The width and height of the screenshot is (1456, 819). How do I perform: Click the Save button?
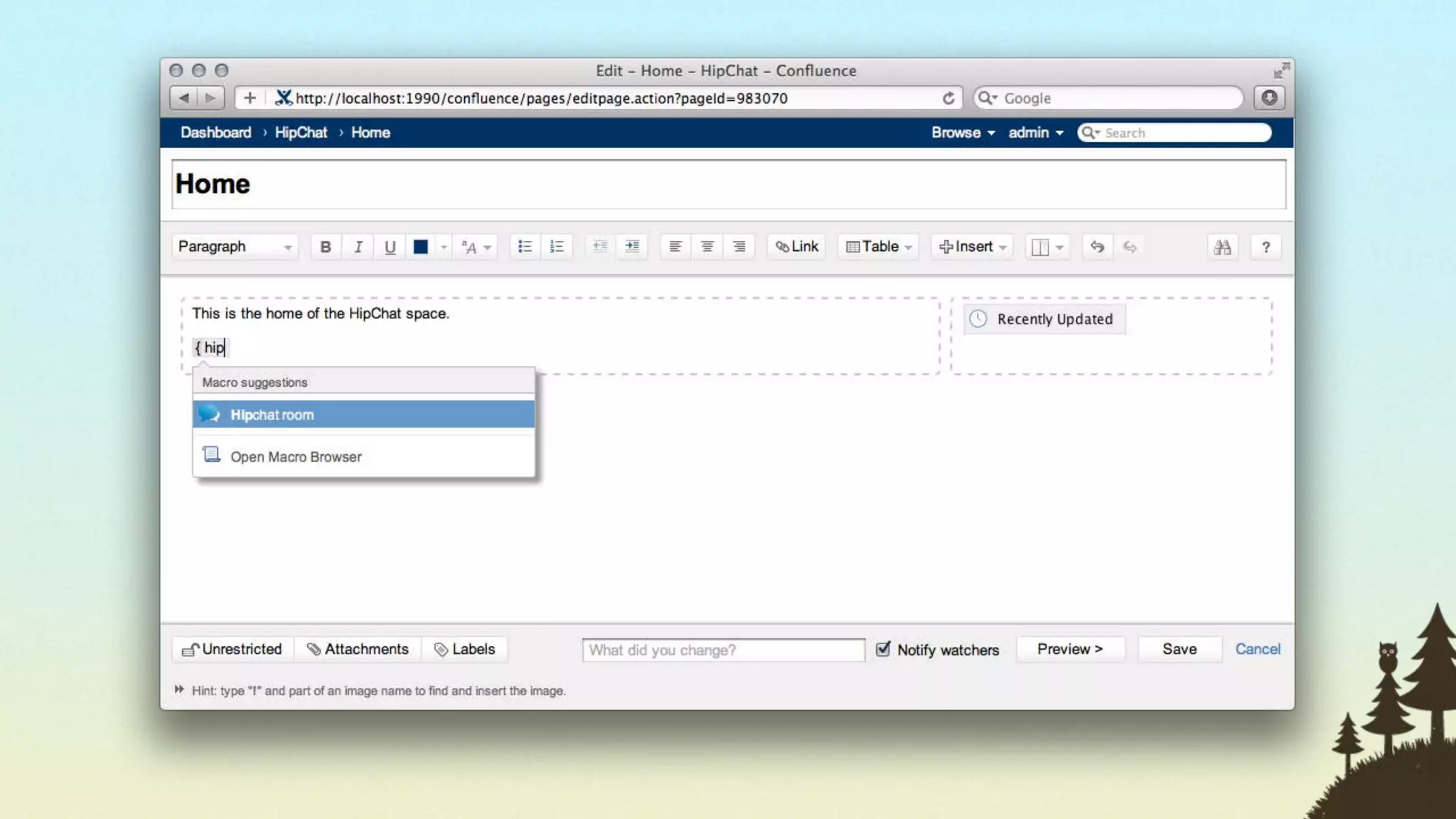pyautogui.click(x=1179, y=649)
